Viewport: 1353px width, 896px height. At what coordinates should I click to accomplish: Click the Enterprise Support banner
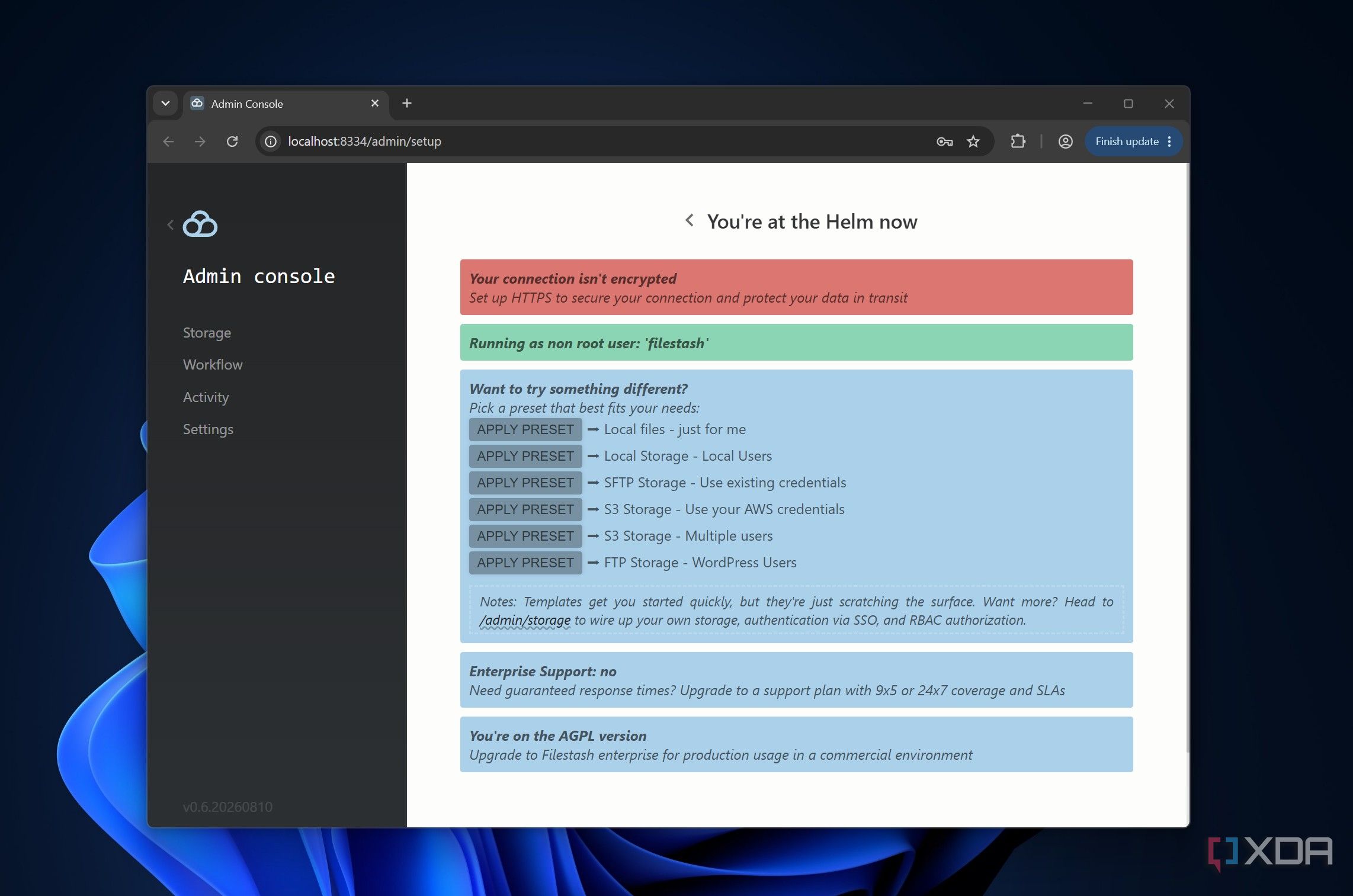[x=796, y=680]
